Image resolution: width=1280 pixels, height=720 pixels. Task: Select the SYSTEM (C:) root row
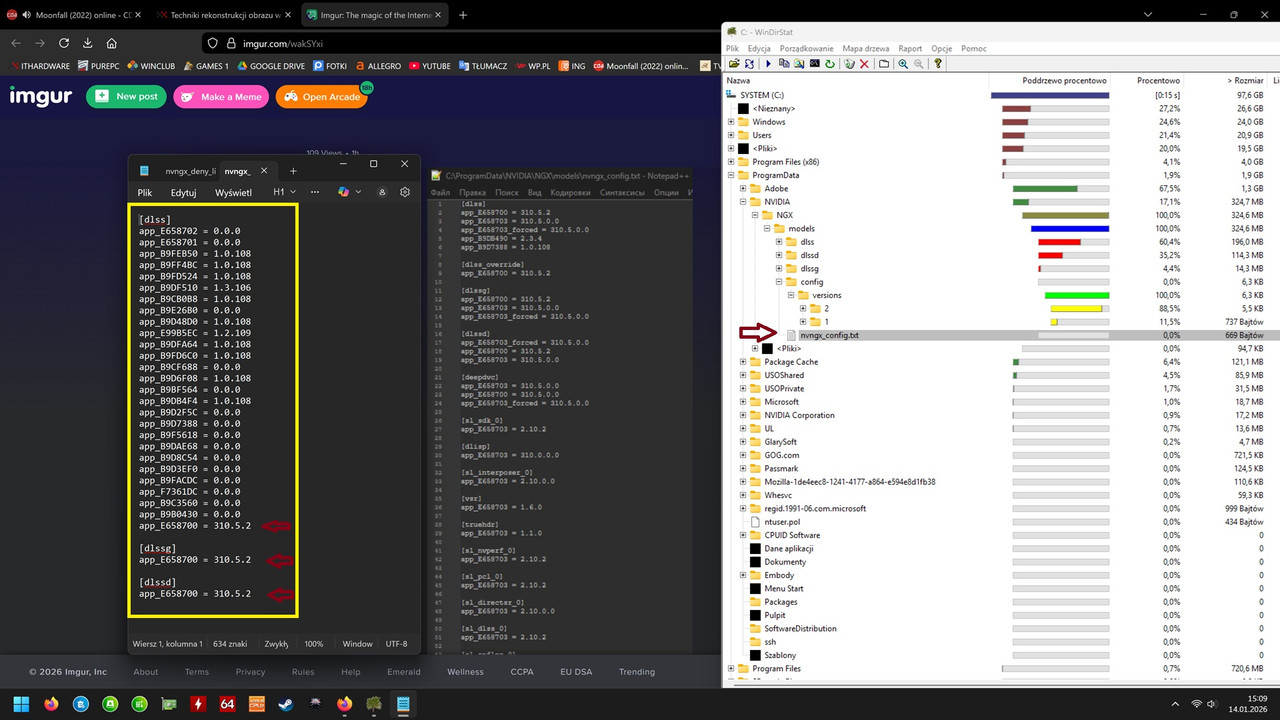pyautogui.click(x=1002, y=95)
